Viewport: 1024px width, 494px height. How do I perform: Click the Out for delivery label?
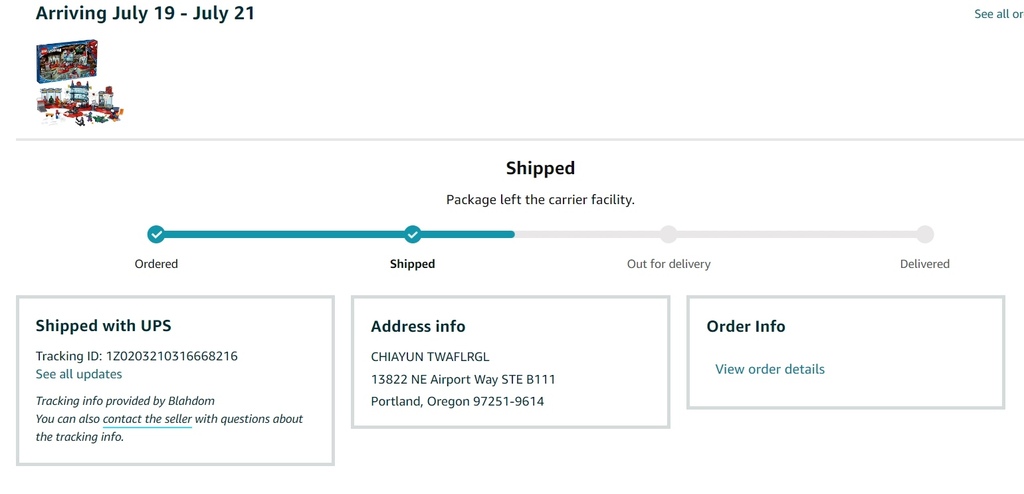(669, 264)
